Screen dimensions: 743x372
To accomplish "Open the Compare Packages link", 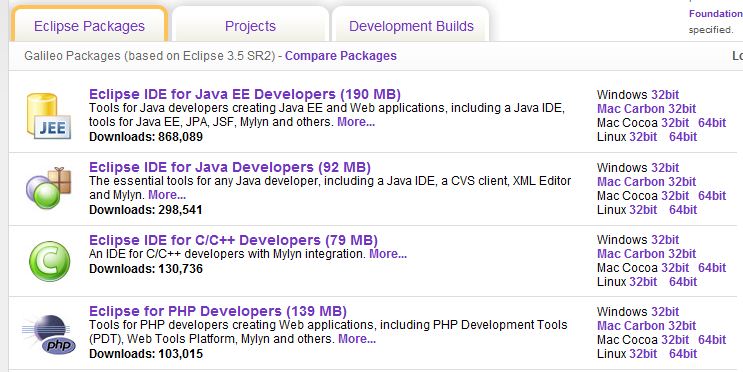I will click(341, 56).
